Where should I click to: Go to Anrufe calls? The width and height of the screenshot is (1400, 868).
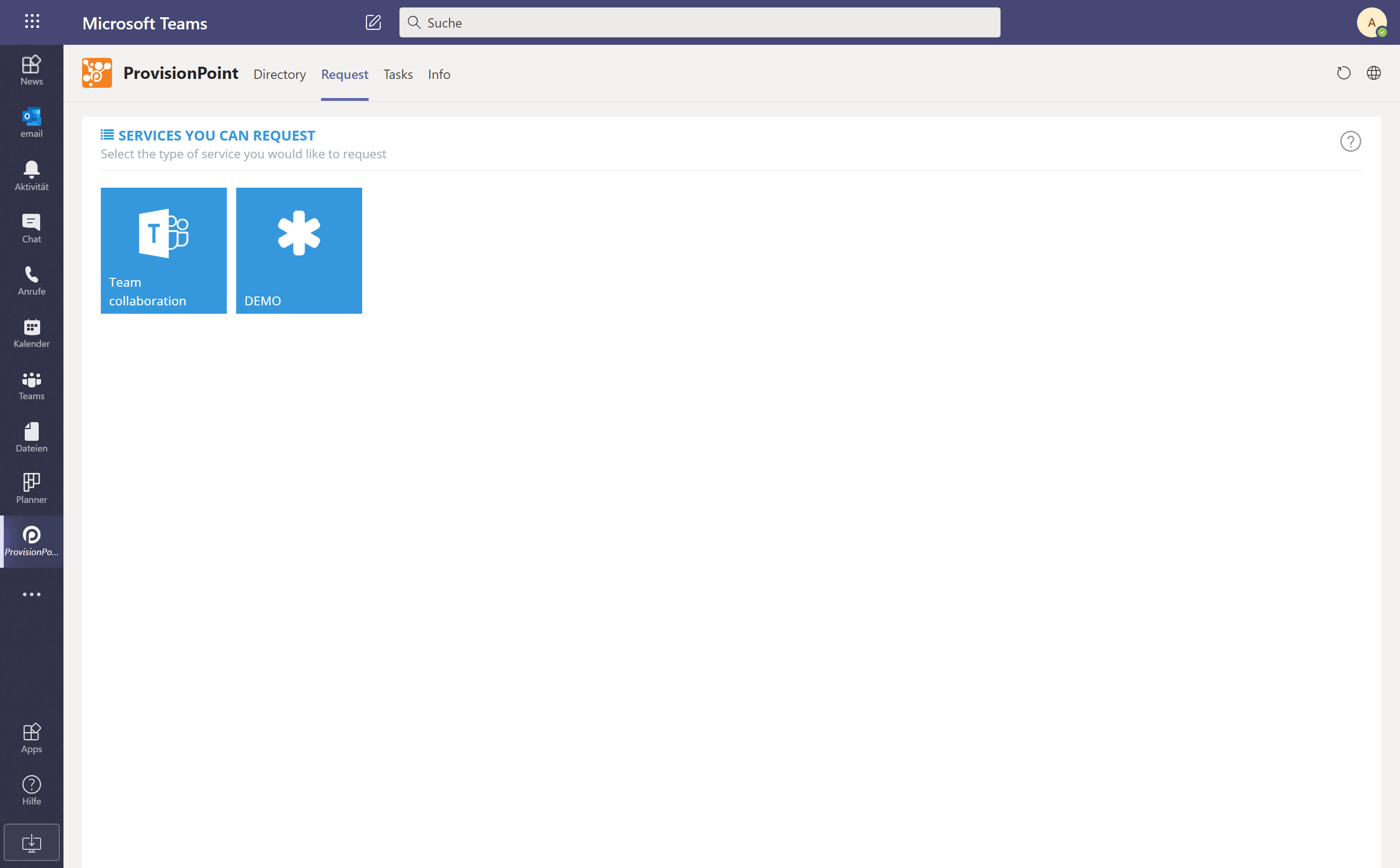pyautogui.click(x=32, y=280)
